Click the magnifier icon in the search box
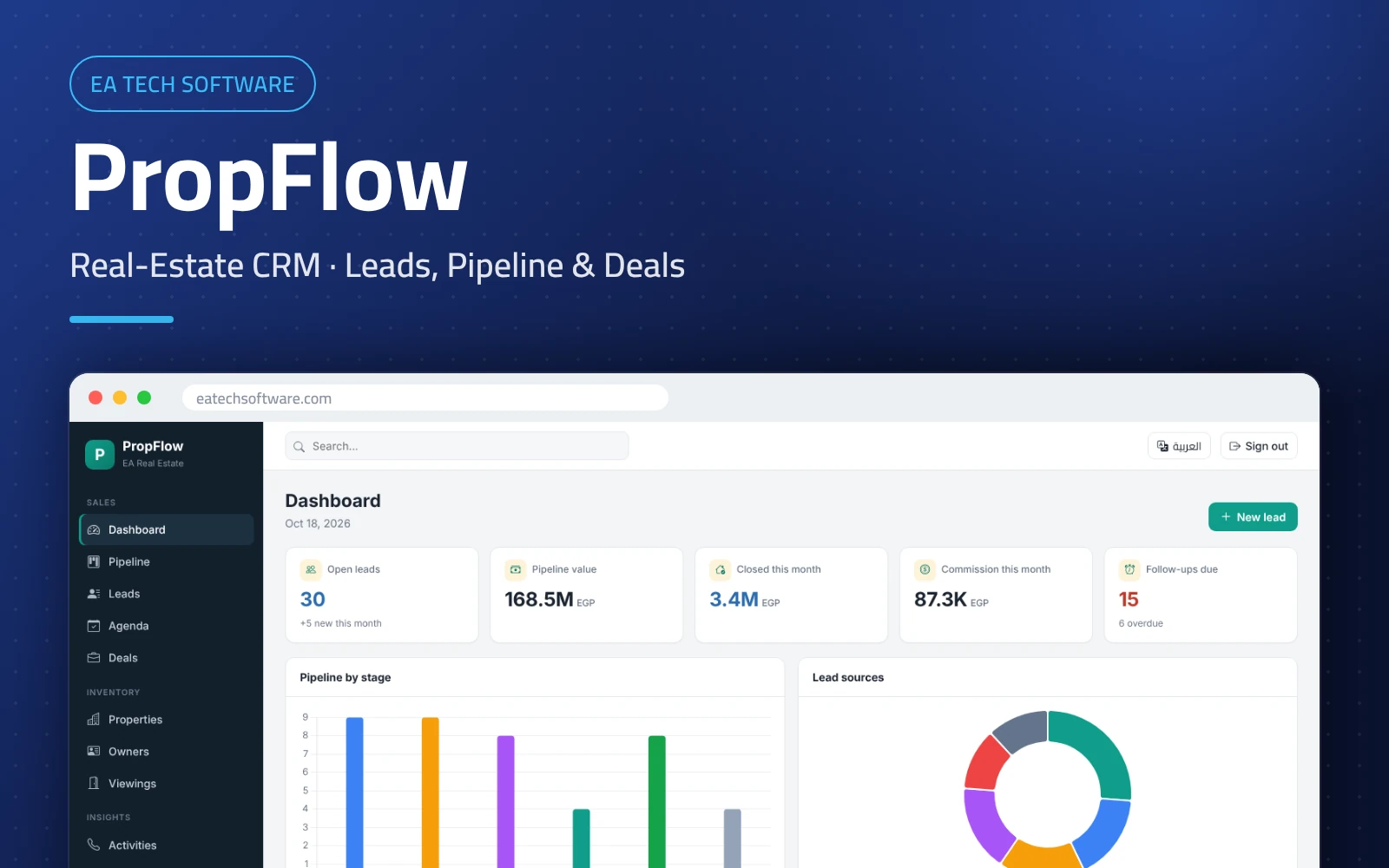 pos(299,446)
